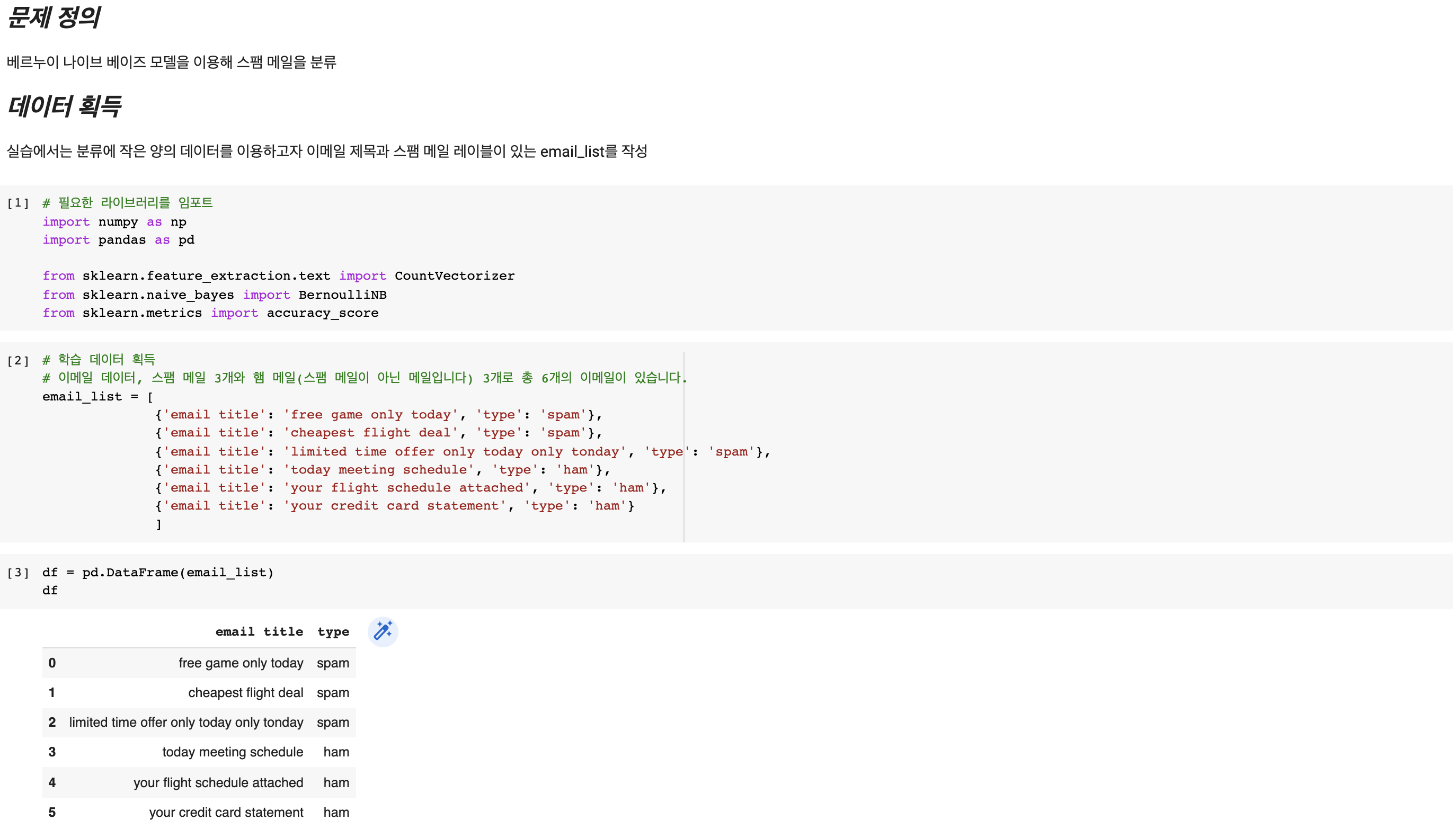Run cell marked [1] with imports
Screen dimensions: 1456x838
point(18,202)
